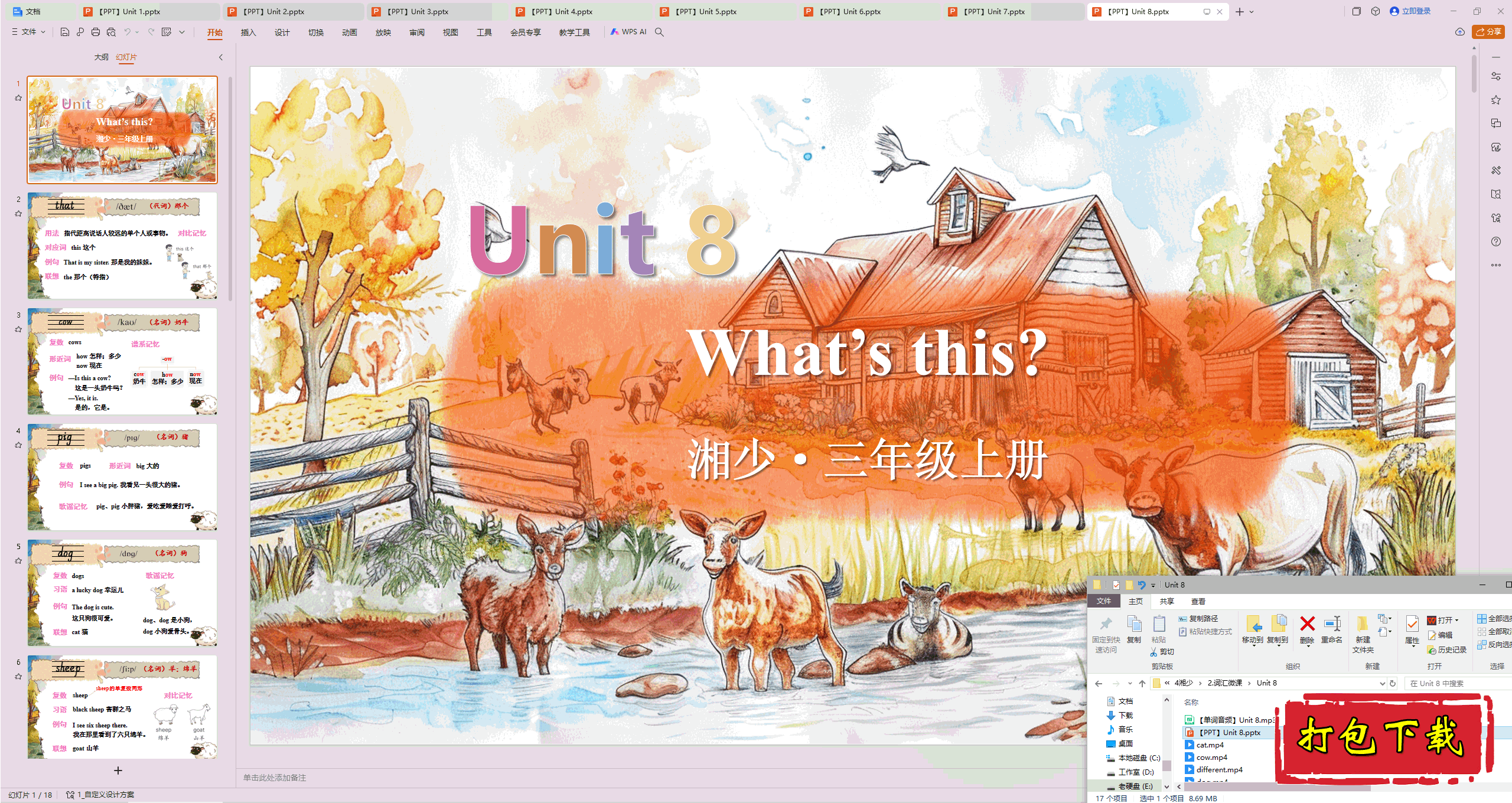
Task: Click the Copy icon in Explorer's clipboard group
Action: coord(1133,624)
